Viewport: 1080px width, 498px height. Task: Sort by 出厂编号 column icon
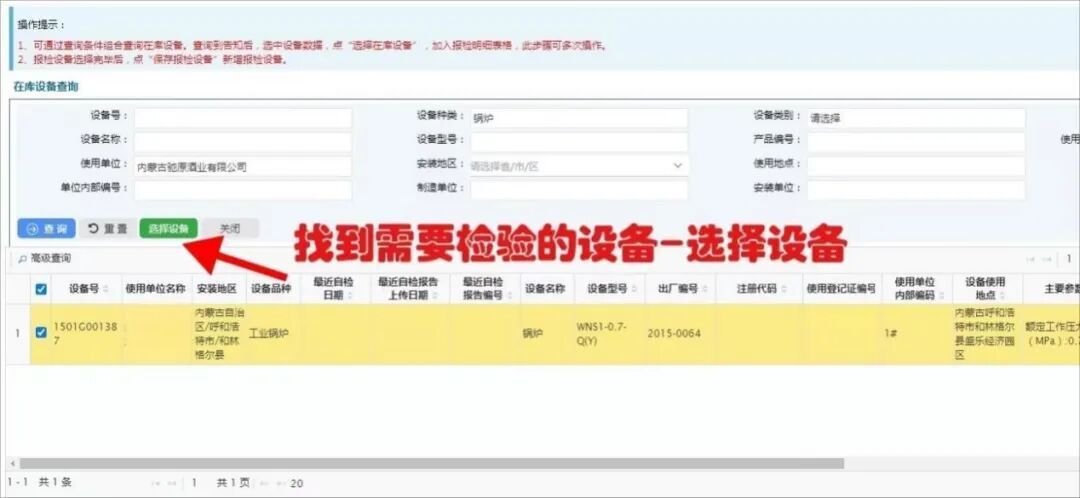[x=705, y=289]
